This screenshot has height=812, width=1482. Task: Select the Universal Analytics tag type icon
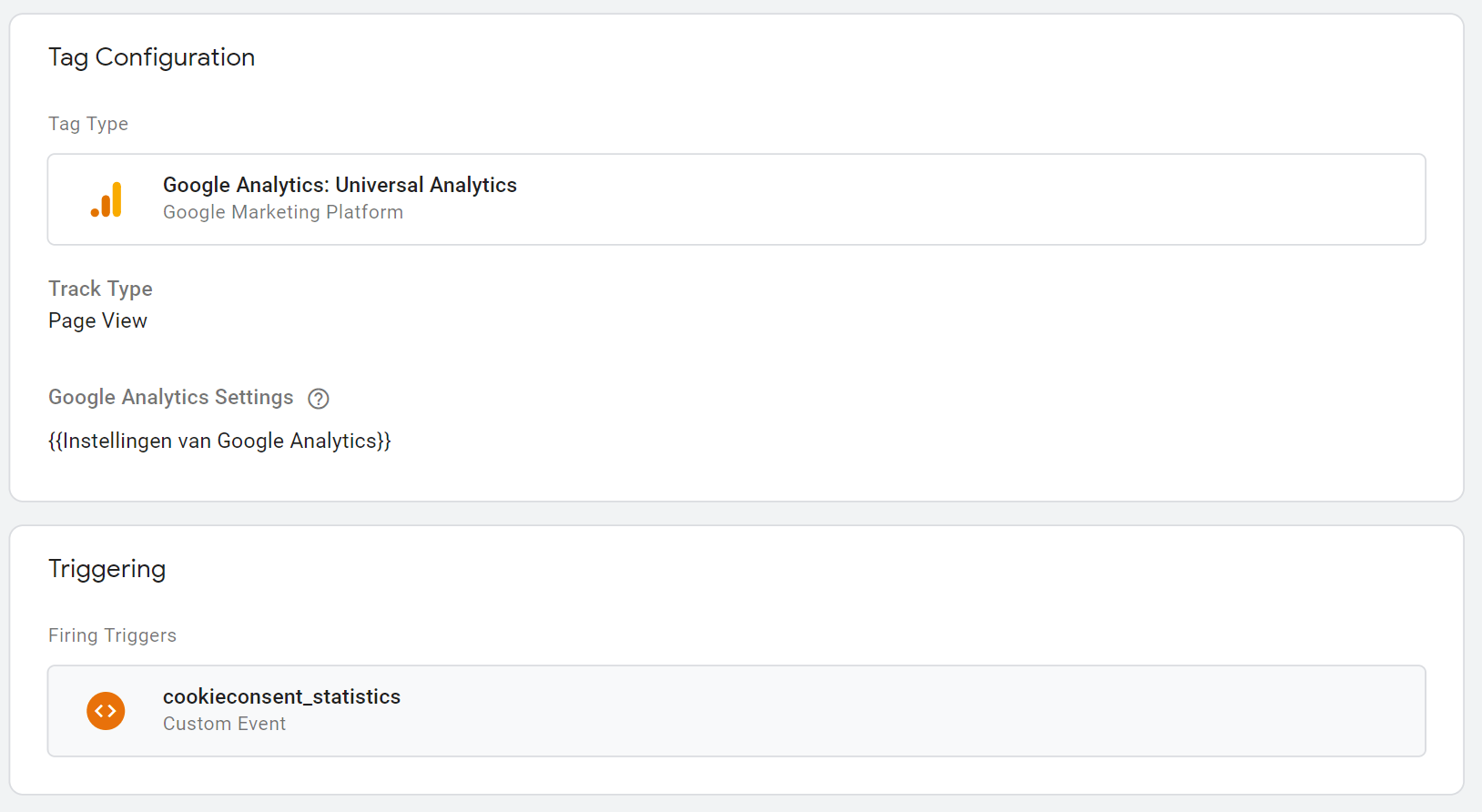coord(107,198)
